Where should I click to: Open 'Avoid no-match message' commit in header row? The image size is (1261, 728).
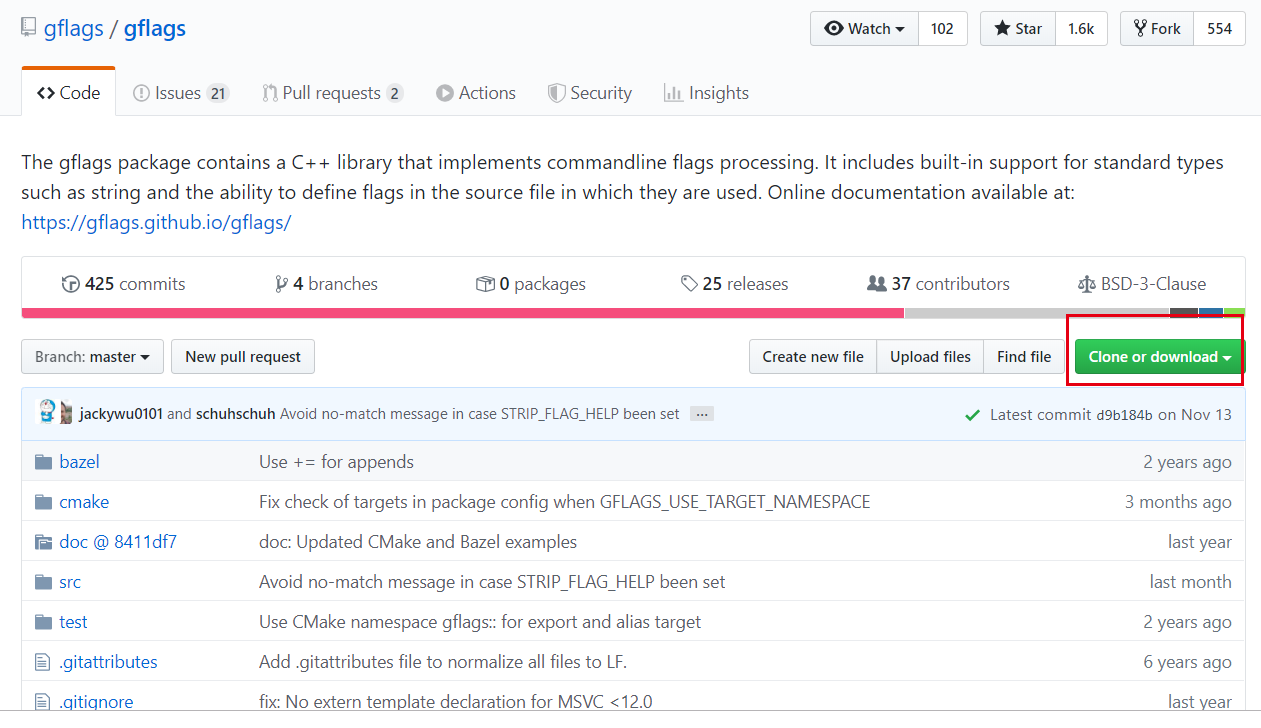480,414
